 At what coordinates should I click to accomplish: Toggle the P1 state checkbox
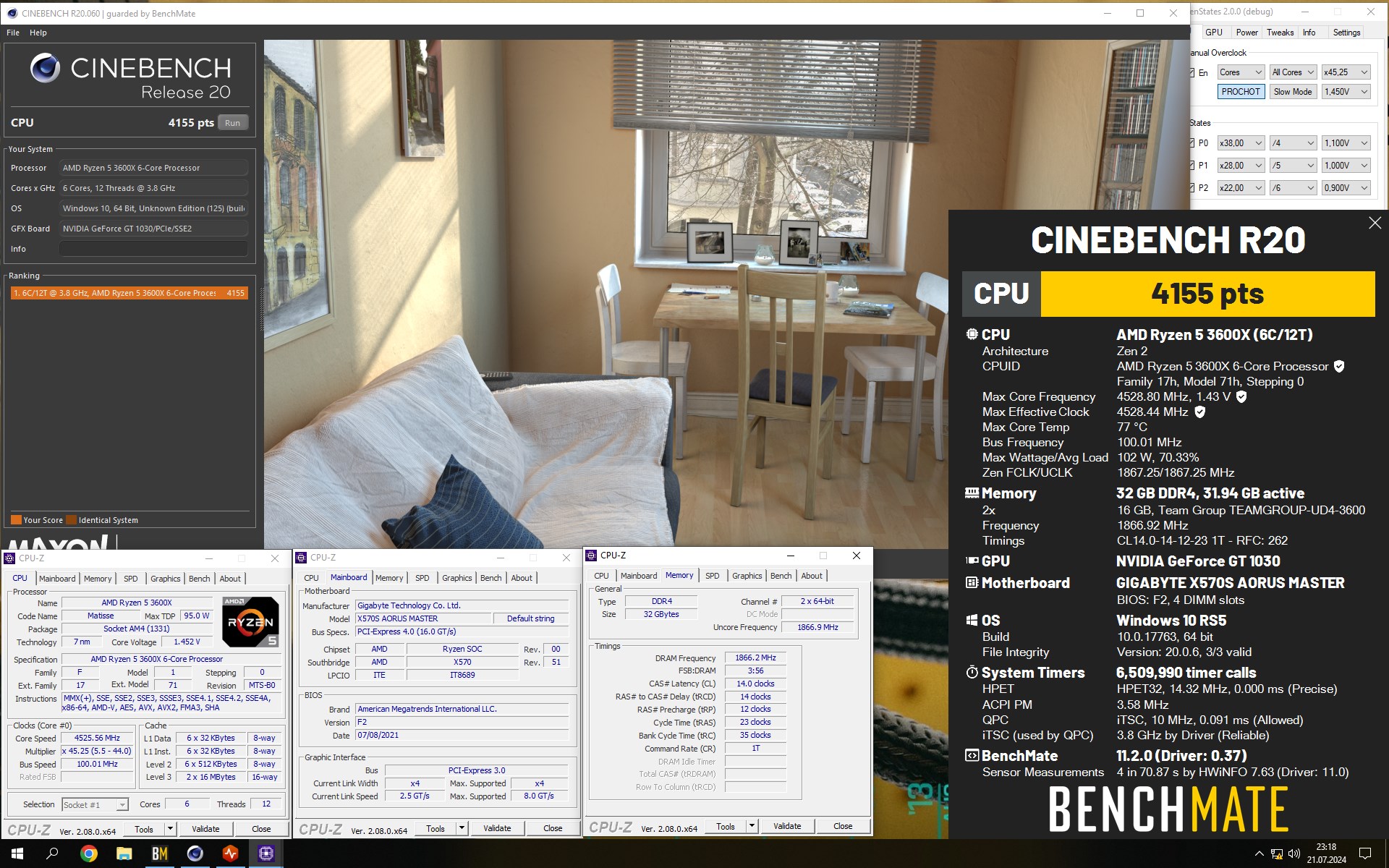point(1192,166)
